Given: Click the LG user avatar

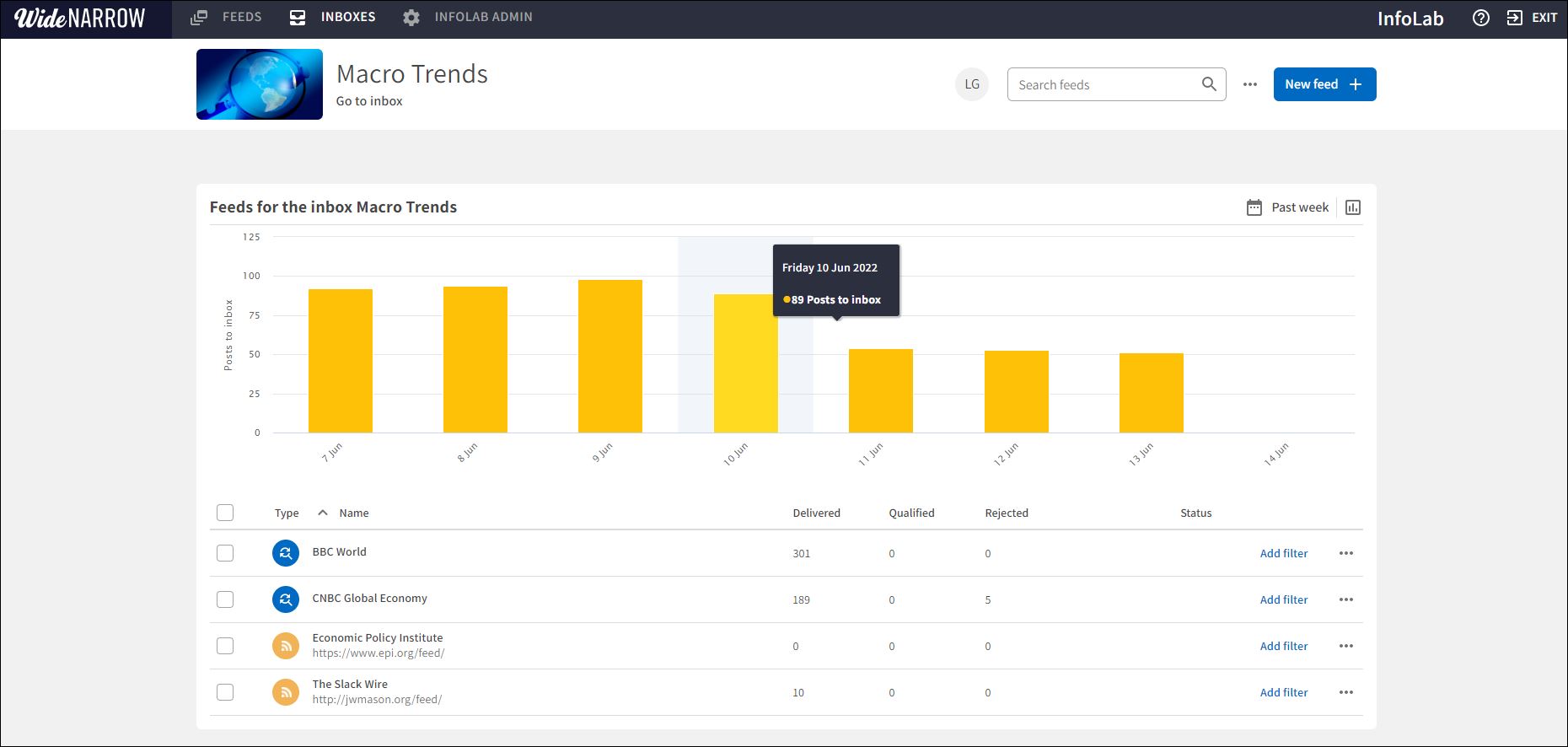Looking at the screenshot, I should 971,84.
